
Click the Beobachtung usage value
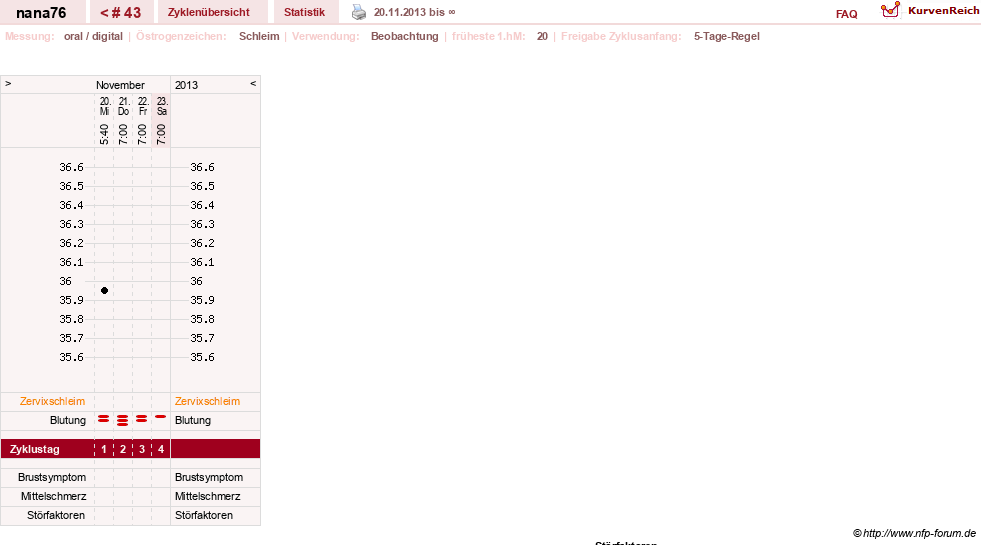(x=405, y=36)
